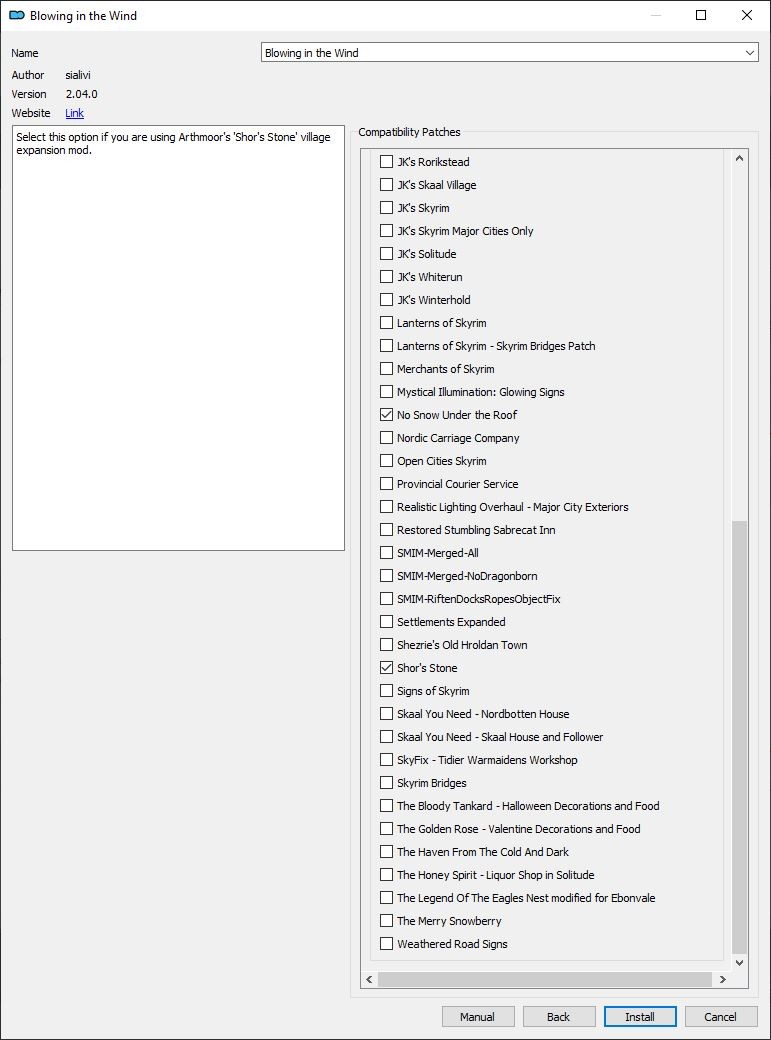Open the Website Link
Image resolution: width=771 pixels, height=1040 pixels.
pos(74,113)
